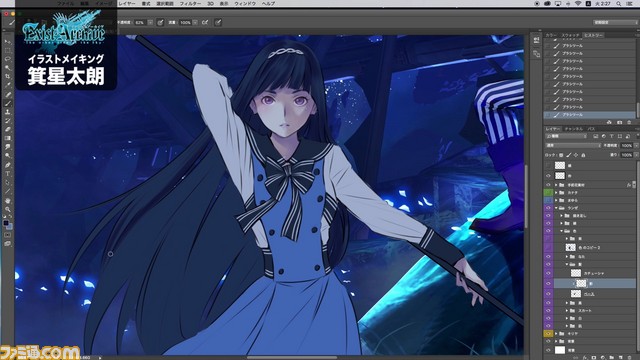This screenshot has height=360, width=640.
Task: Select the Eraser tool
Action: pyautogui.click(x=7, y=129)
